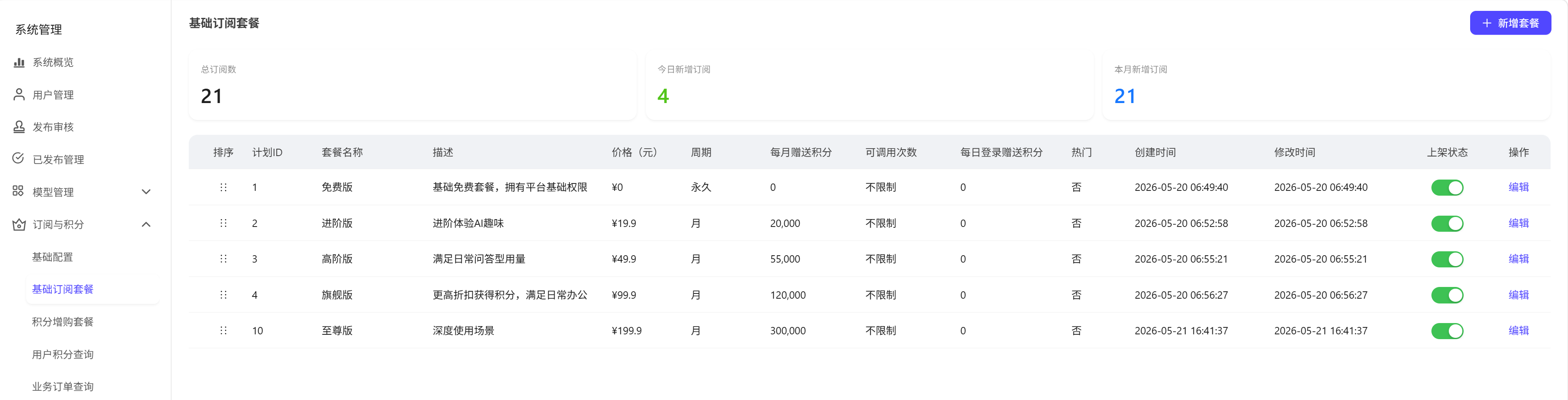Collapse the 订阅与积分 menu chevron
This screenshot has height=400, width=1568.
146,224
